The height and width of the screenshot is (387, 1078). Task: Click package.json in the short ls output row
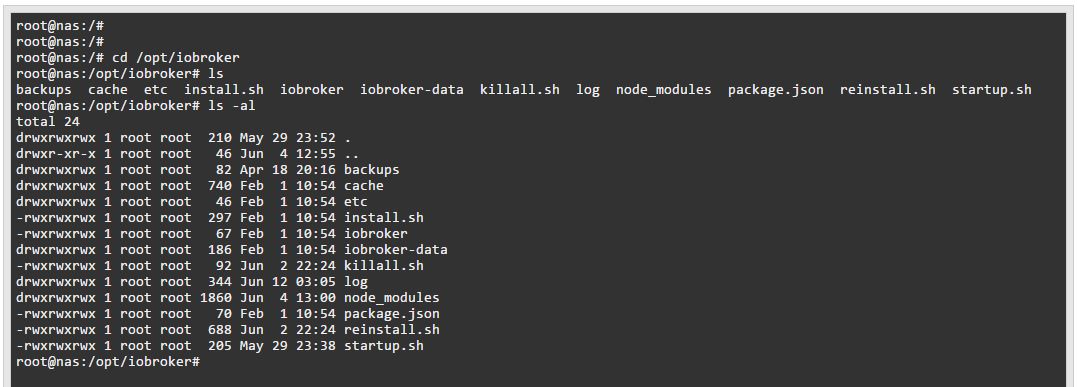(x=776, y=89)
